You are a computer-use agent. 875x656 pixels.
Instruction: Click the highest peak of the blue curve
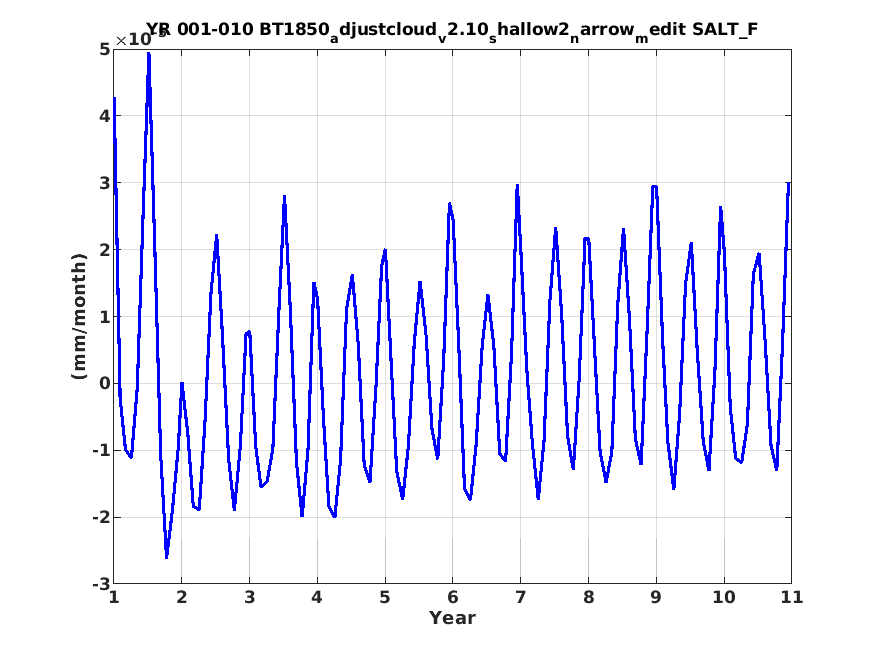(148, 54)
